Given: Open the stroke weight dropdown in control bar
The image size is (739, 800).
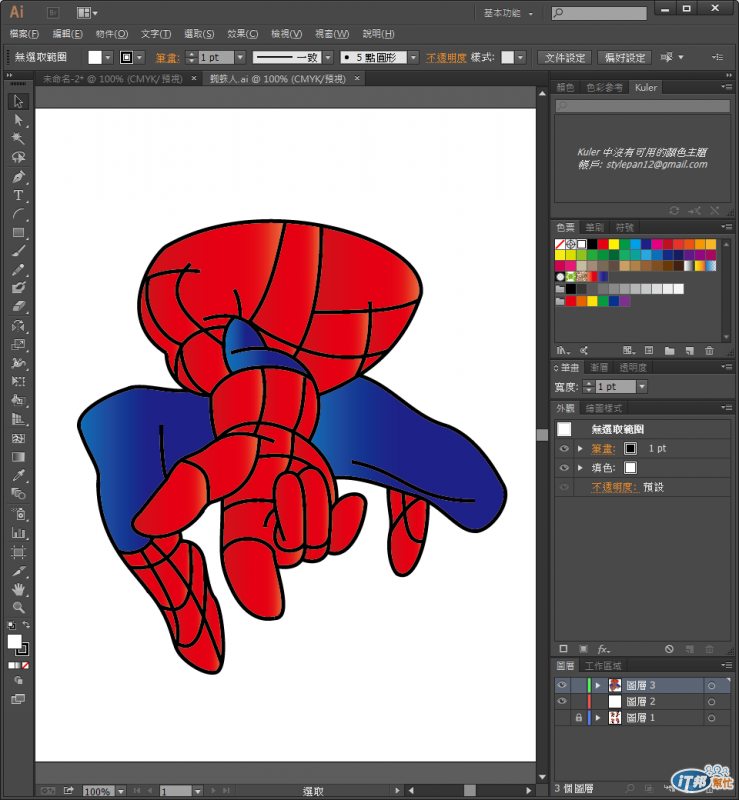Looking at the screenshot, I should pos(241,58).
